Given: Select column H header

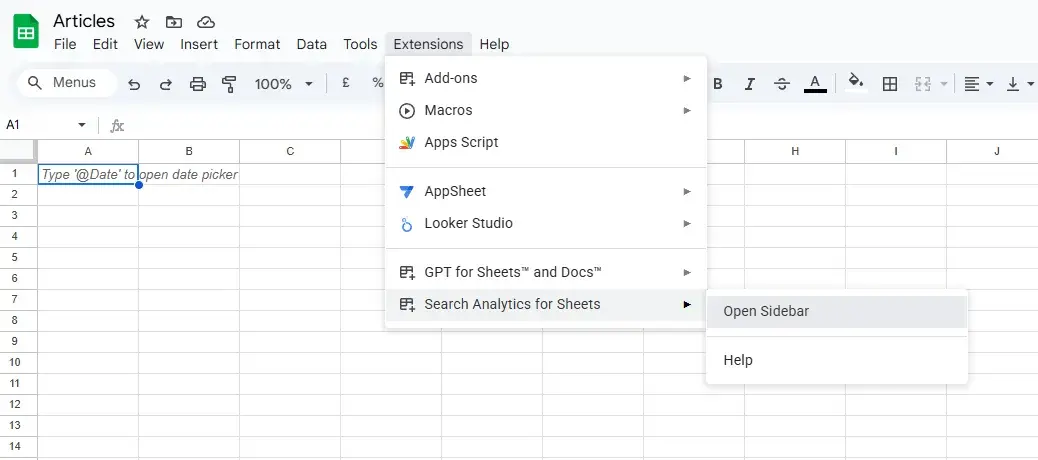Looking at the screenshot, I should point(795,152).
